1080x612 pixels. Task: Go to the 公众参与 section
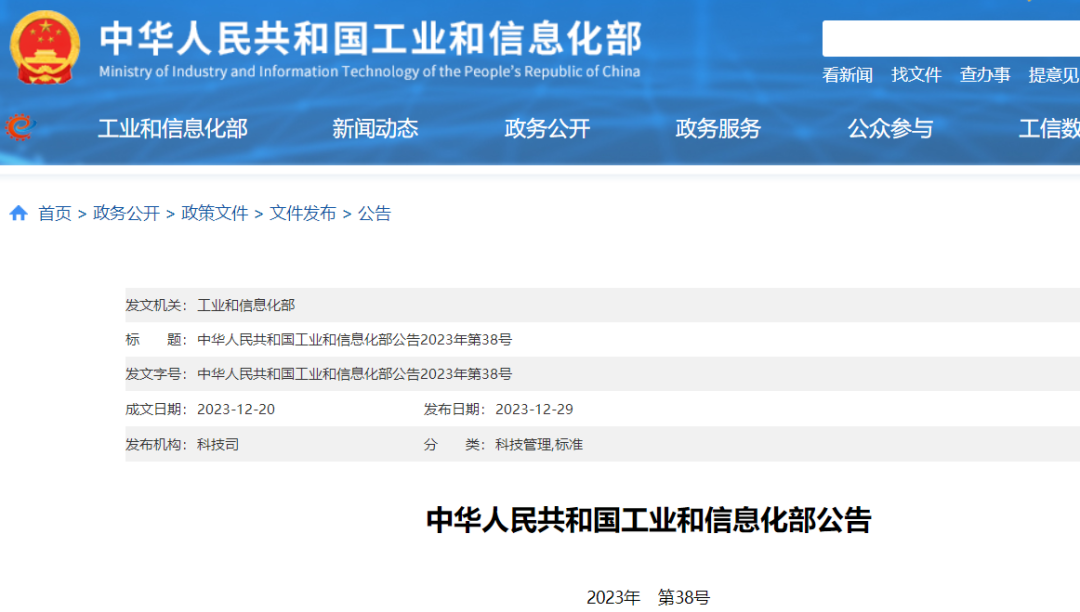click(x=890, y=128)
